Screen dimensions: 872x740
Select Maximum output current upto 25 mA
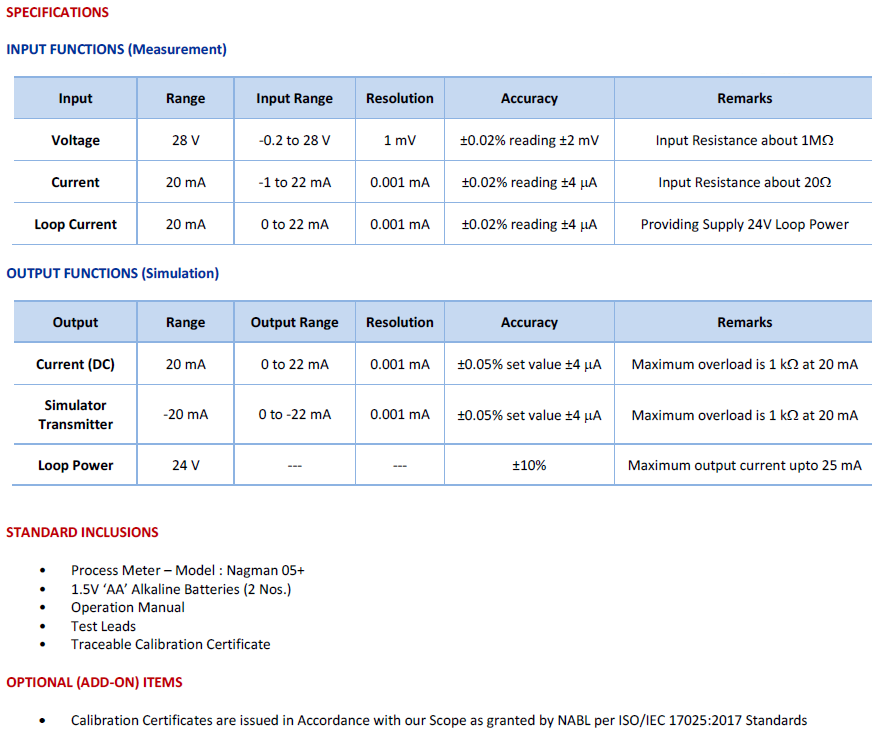coord(744,465)
